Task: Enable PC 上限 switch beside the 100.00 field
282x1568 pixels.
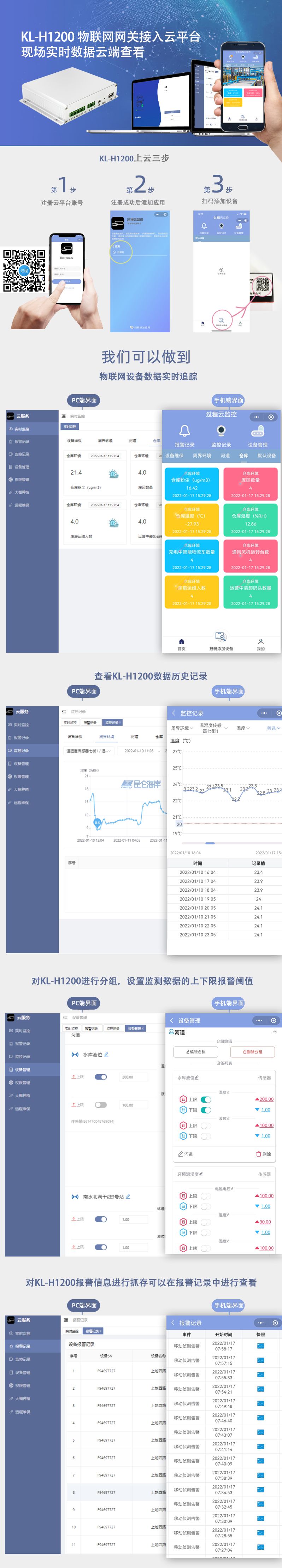Action: [x=100, y=1105]
